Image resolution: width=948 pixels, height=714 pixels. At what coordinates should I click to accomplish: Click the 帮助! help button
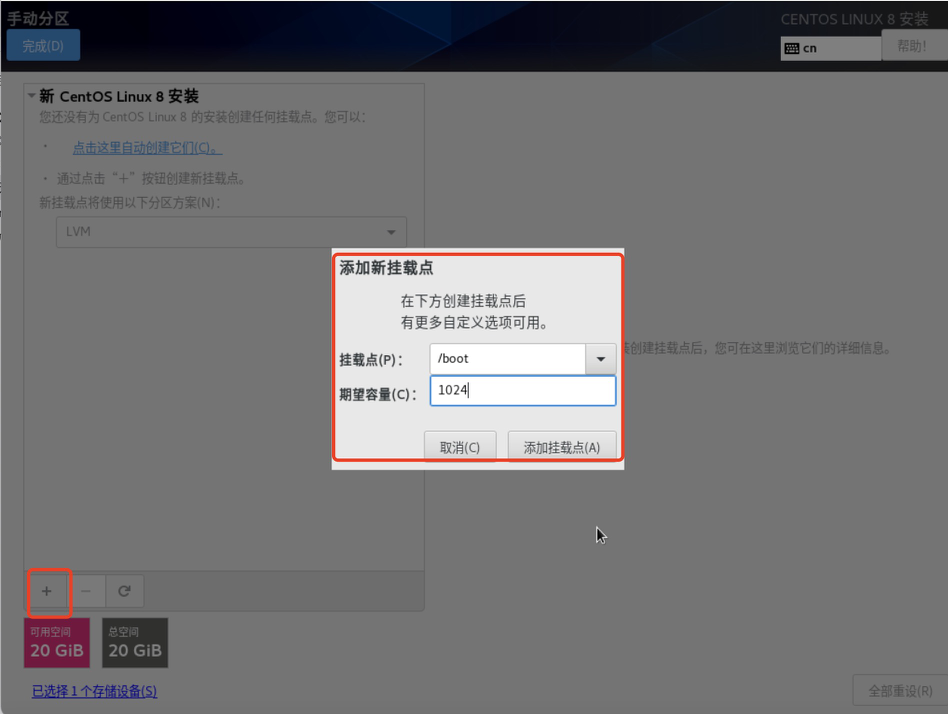tap(912, 45)
